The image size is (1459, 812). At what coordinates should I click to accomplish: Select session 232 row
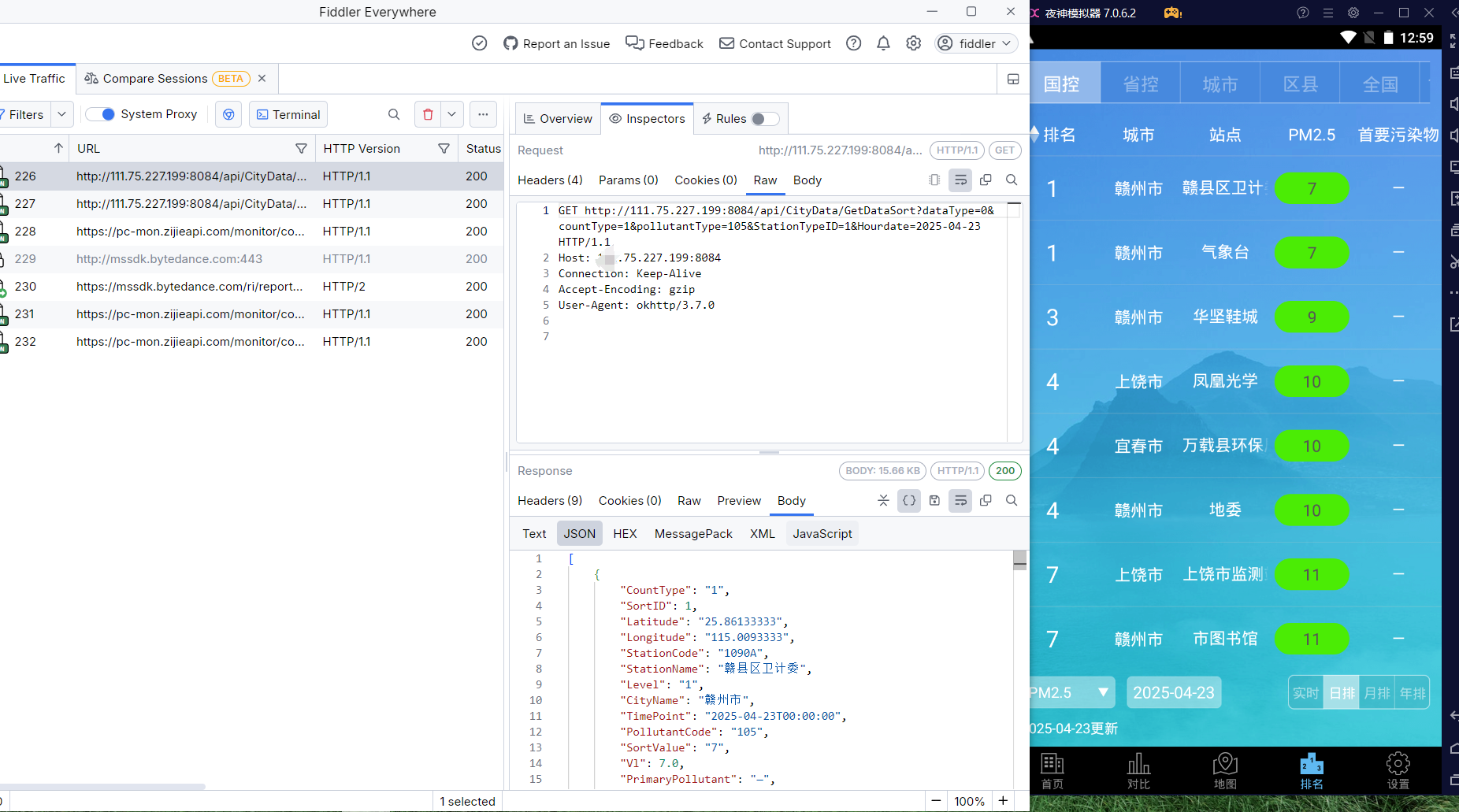252,342
